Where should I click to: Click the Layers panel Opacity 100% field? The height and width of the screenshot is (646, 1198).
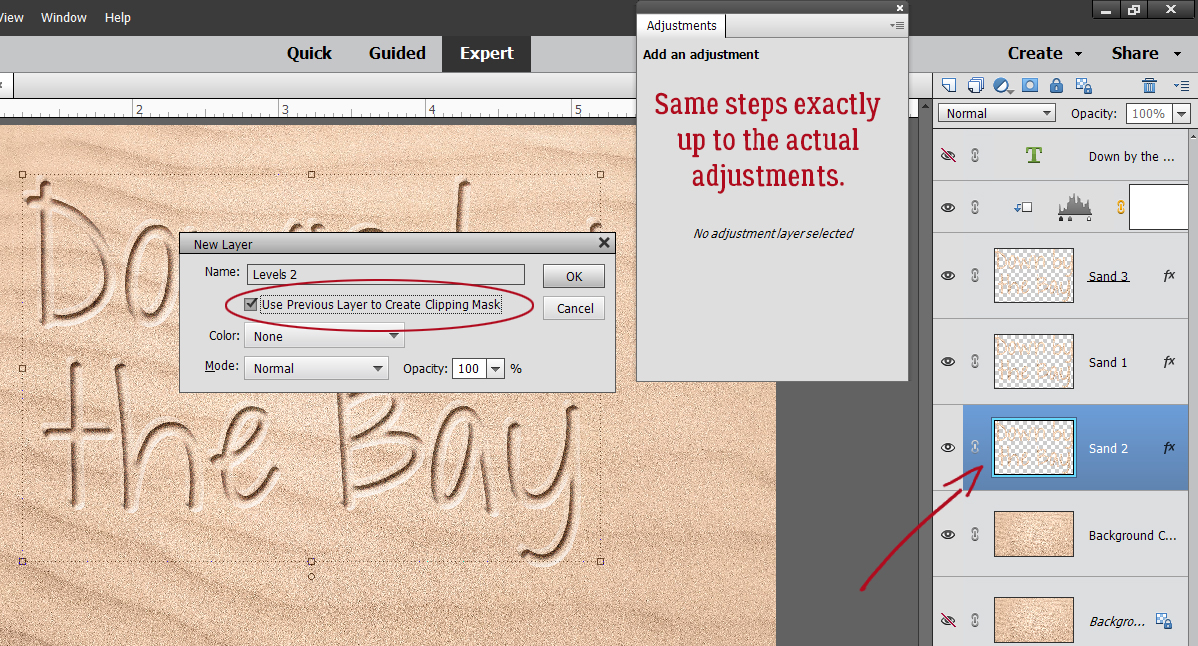(x=1148, y=113)
